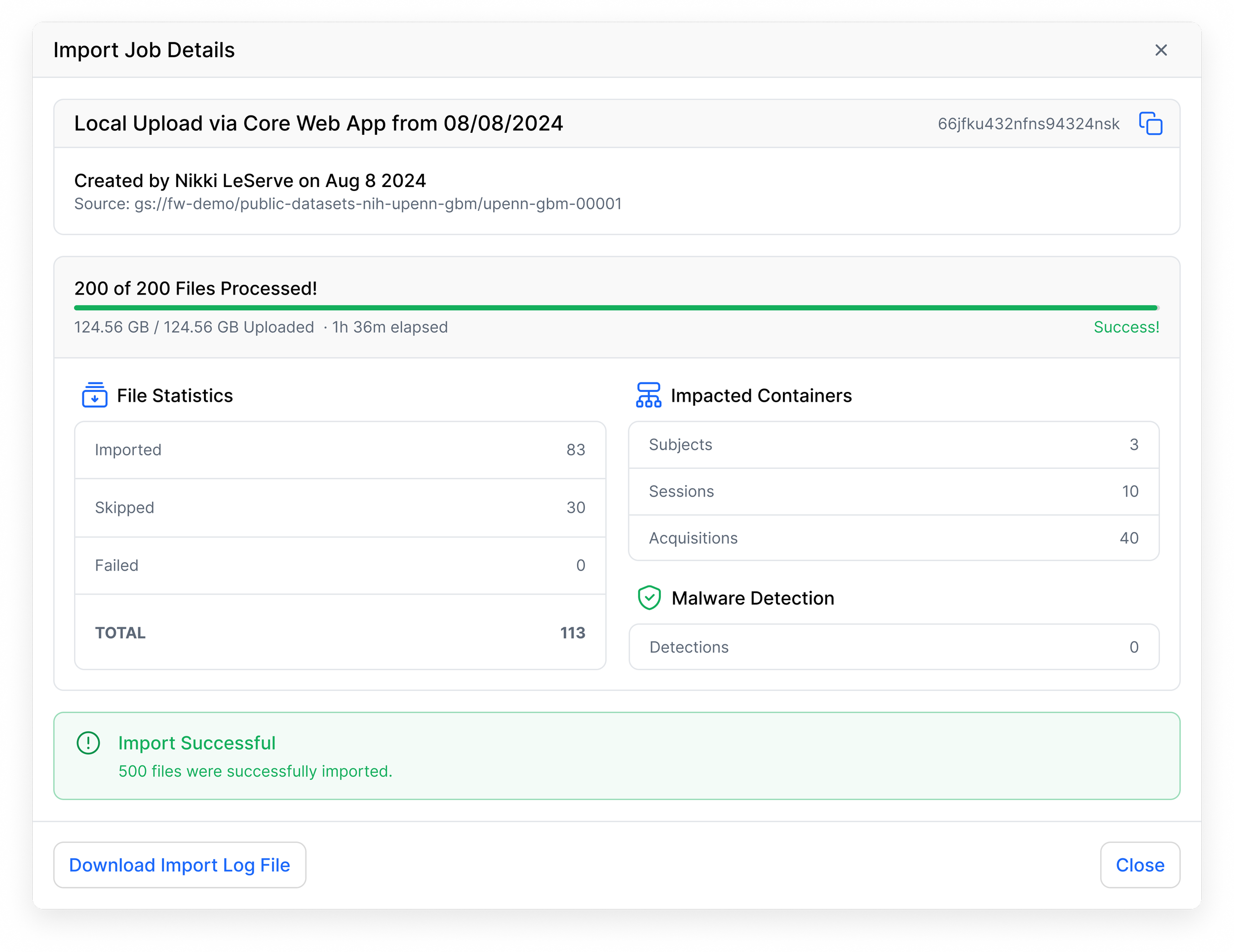
Task: Click the Impacted Containers hierarchy icon
Action: click(x=648, y=395)
